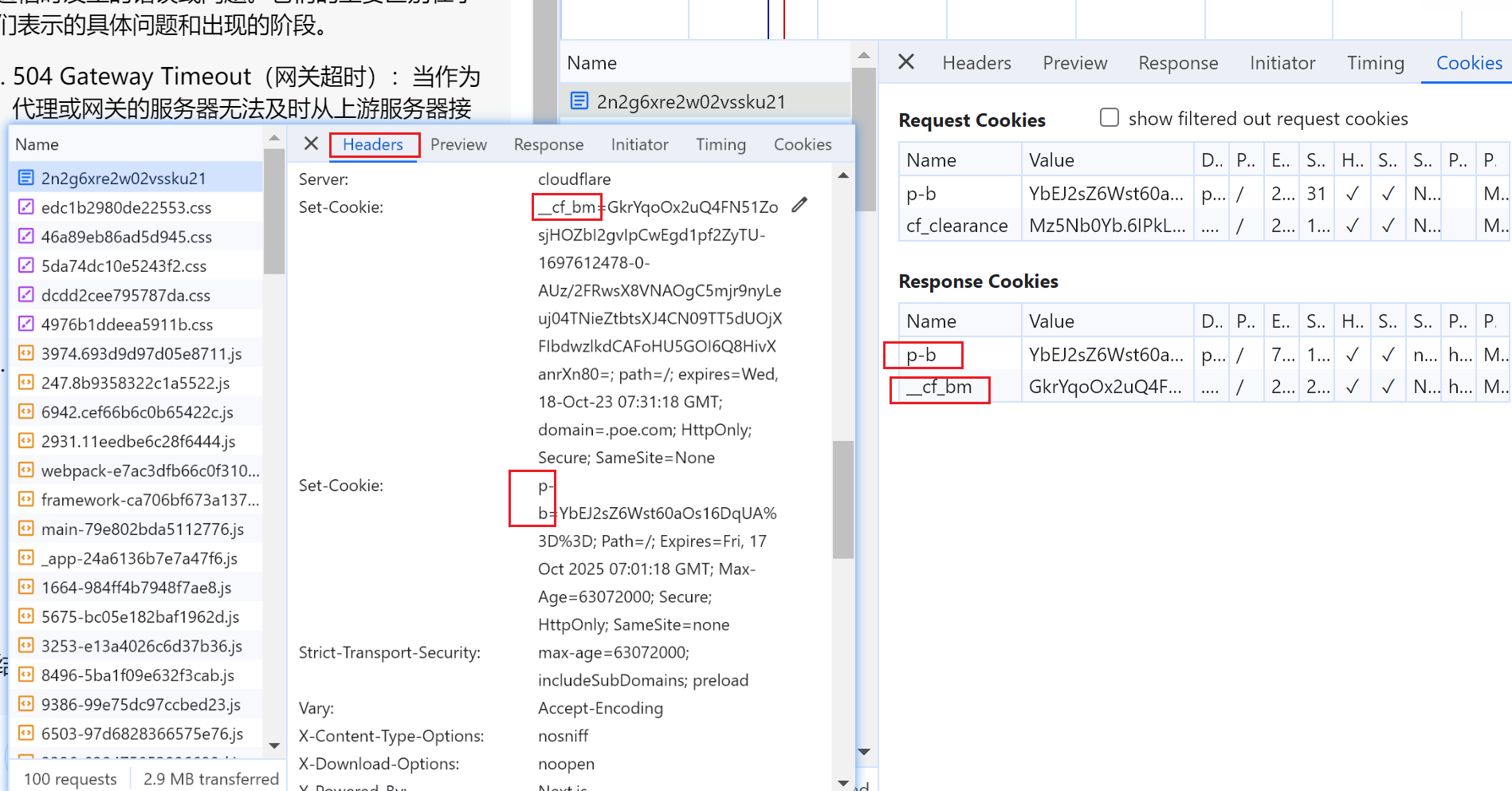Image resolution: width=1512 pixels, height=791 pixels.
Task: Open the Timing tab in the left panel
Action: (x=720, y=144)
